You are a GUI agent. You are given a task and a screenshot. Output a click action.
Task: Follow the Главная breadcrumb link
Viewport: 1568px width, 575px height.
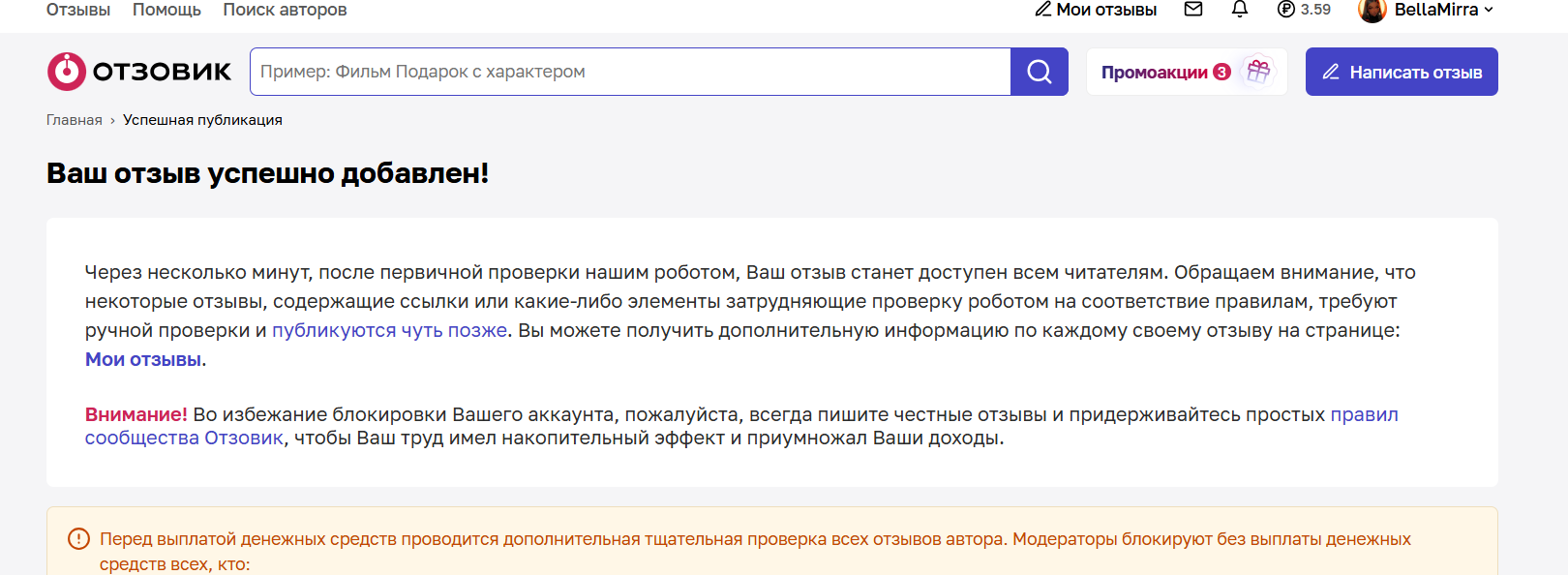75,120
